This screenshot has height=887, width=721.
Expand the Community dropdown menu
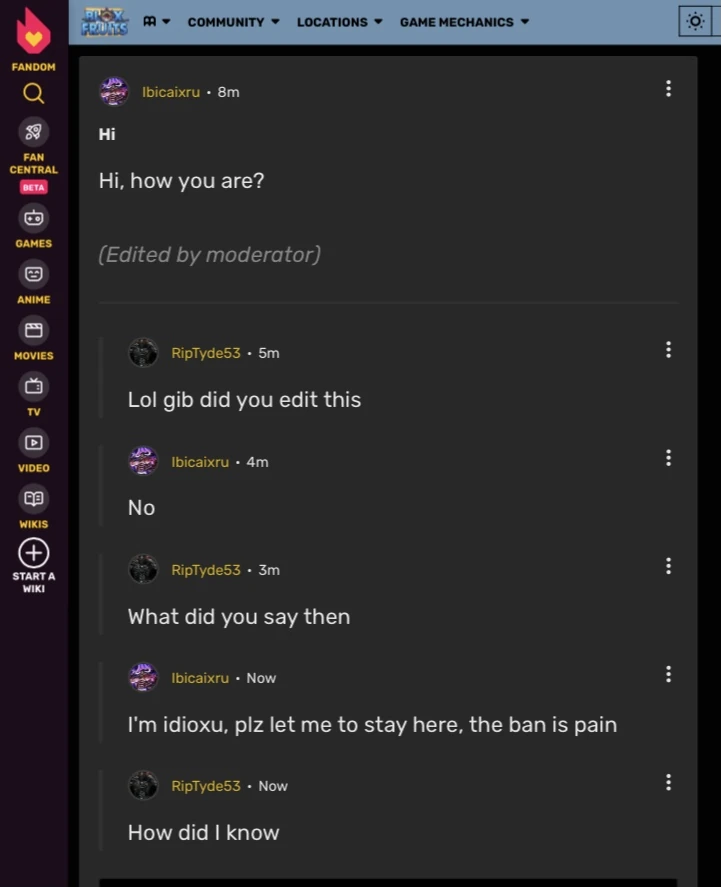233,22
